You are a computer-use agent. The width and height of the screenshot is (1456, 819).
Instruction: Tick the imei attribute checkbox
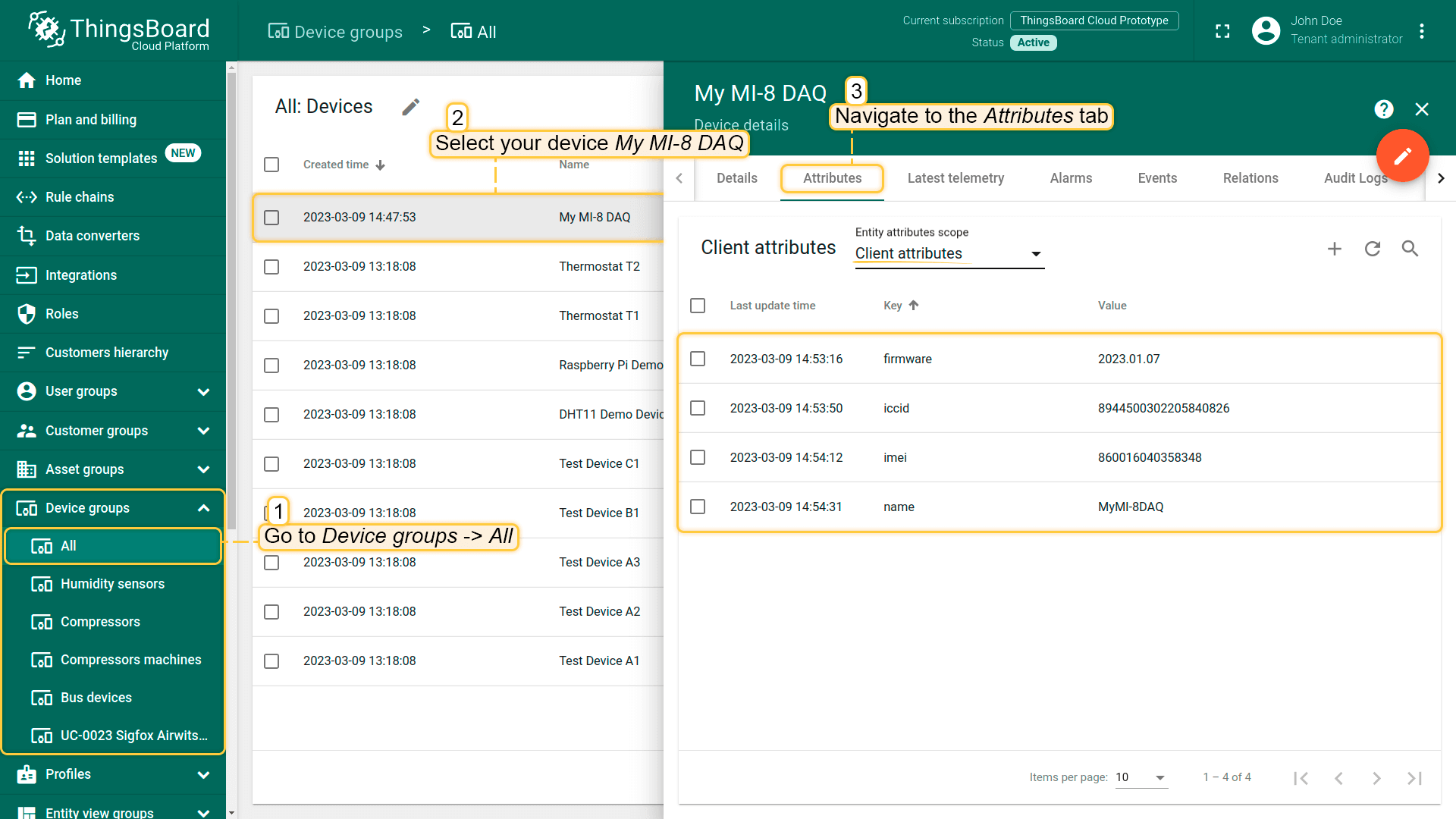(698, 457)
